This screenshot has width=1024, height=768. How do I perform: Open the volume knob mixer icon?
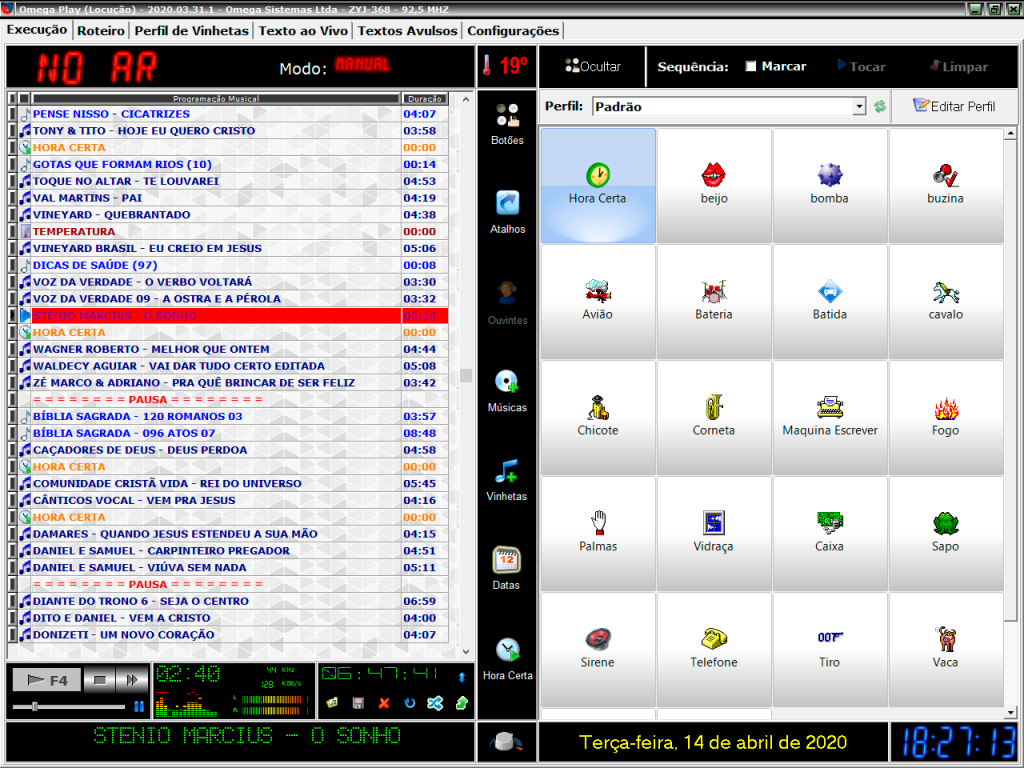point(507,742)
